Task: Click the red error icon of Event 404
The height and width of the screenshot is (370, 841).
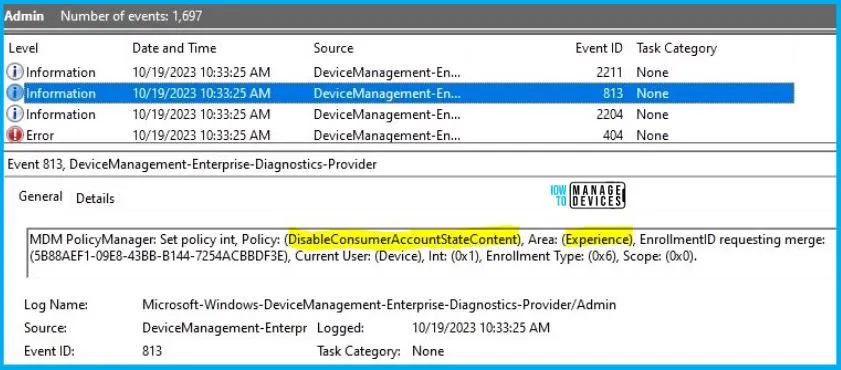Action: point(15,135)
